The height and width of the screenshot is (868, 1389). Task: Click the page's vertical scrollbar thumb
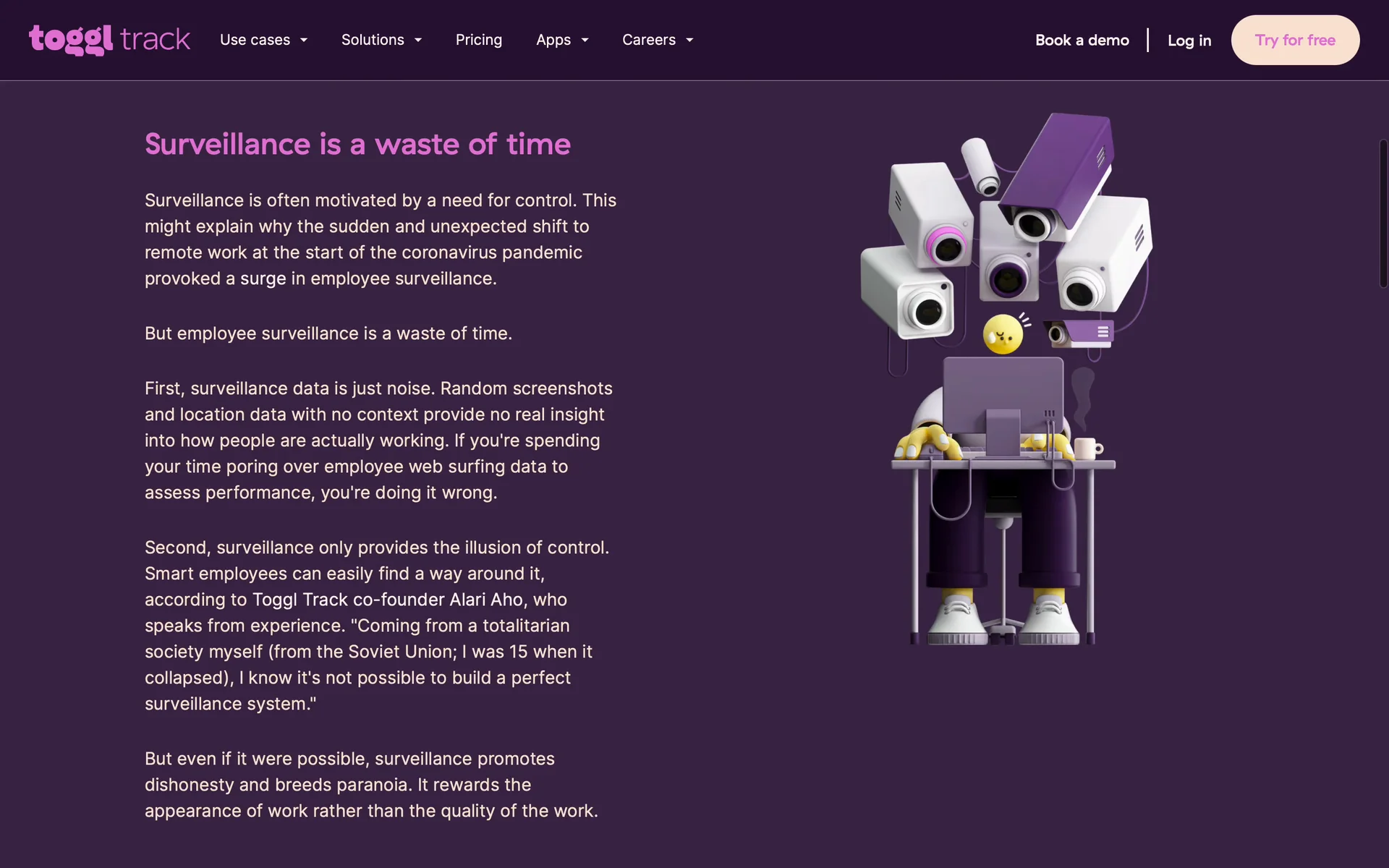point(1382,213)
